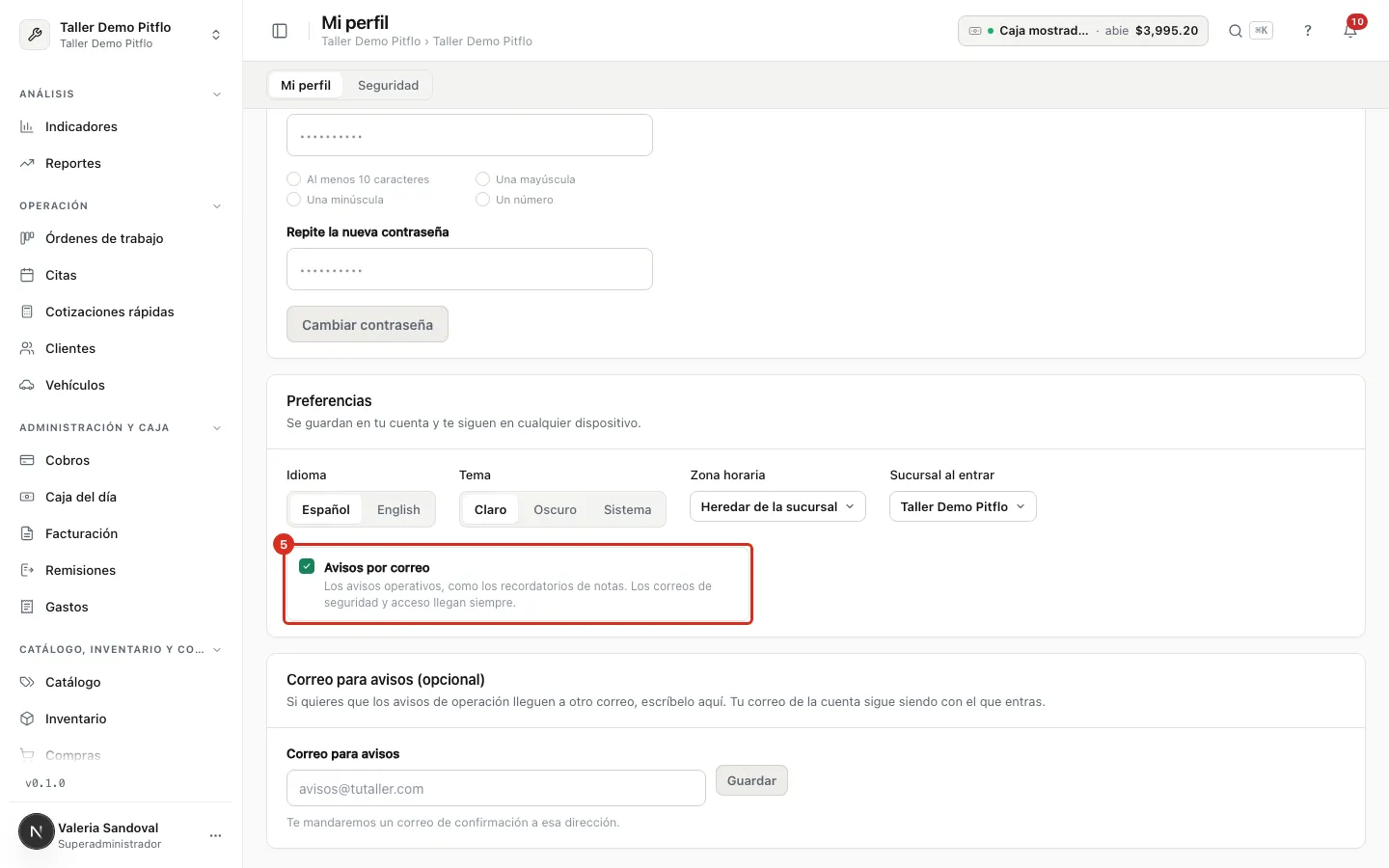Open the Caja mostrador status button
The image size is (1389, 868).
[x=1083, y=31]
